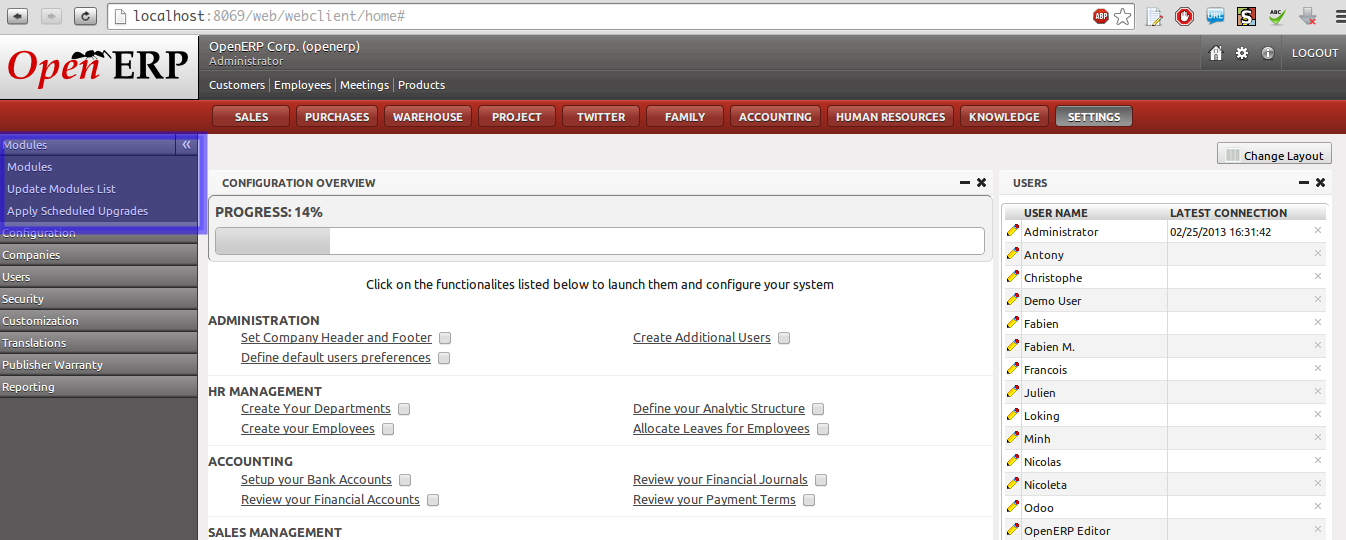Click the Change Layout button

pos(1274,155)
